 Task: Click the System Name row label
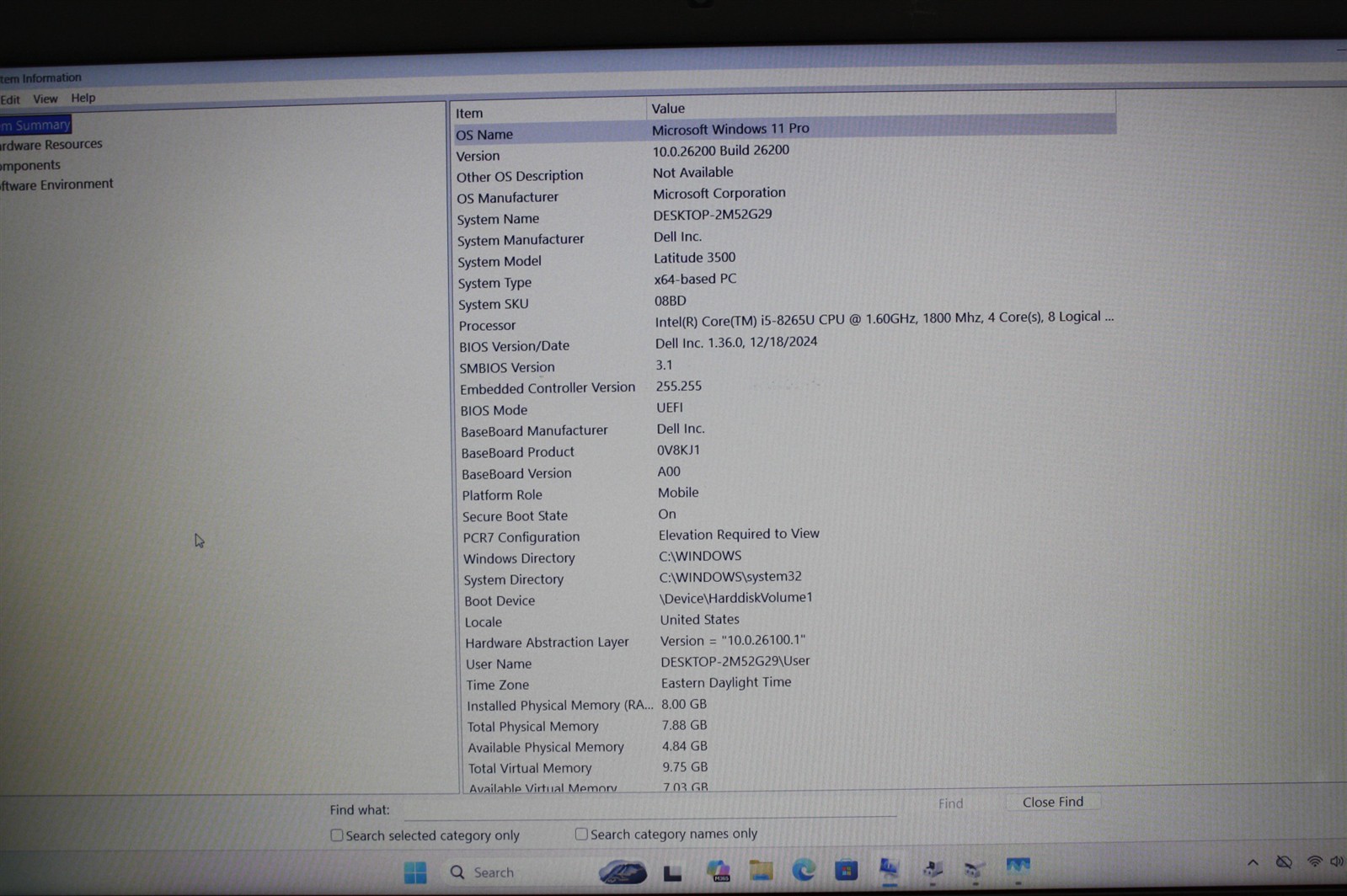point(498,219)
